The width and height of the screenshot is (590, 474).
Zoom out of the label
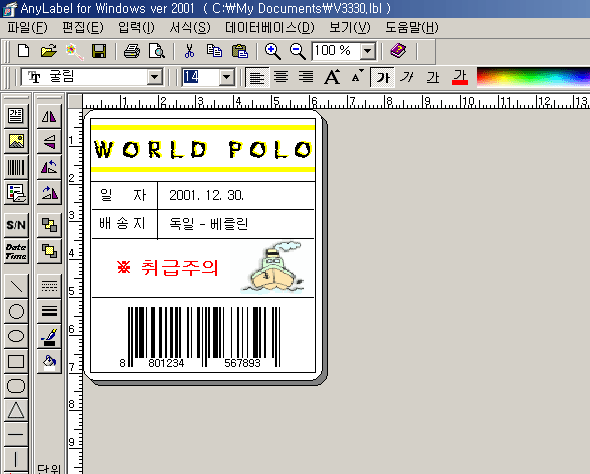298,51
